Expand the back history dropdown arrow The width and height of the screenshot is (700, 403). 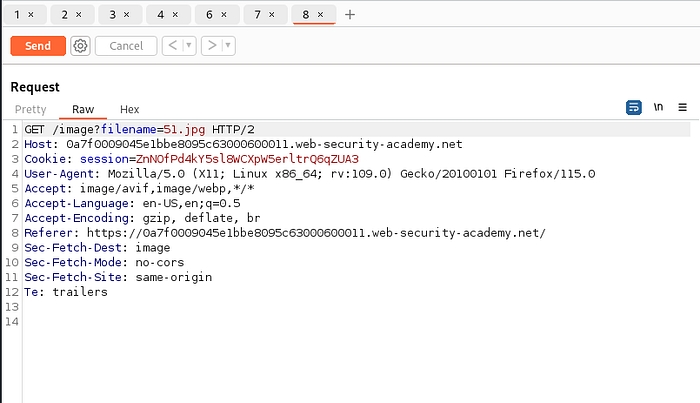(189, 46)
